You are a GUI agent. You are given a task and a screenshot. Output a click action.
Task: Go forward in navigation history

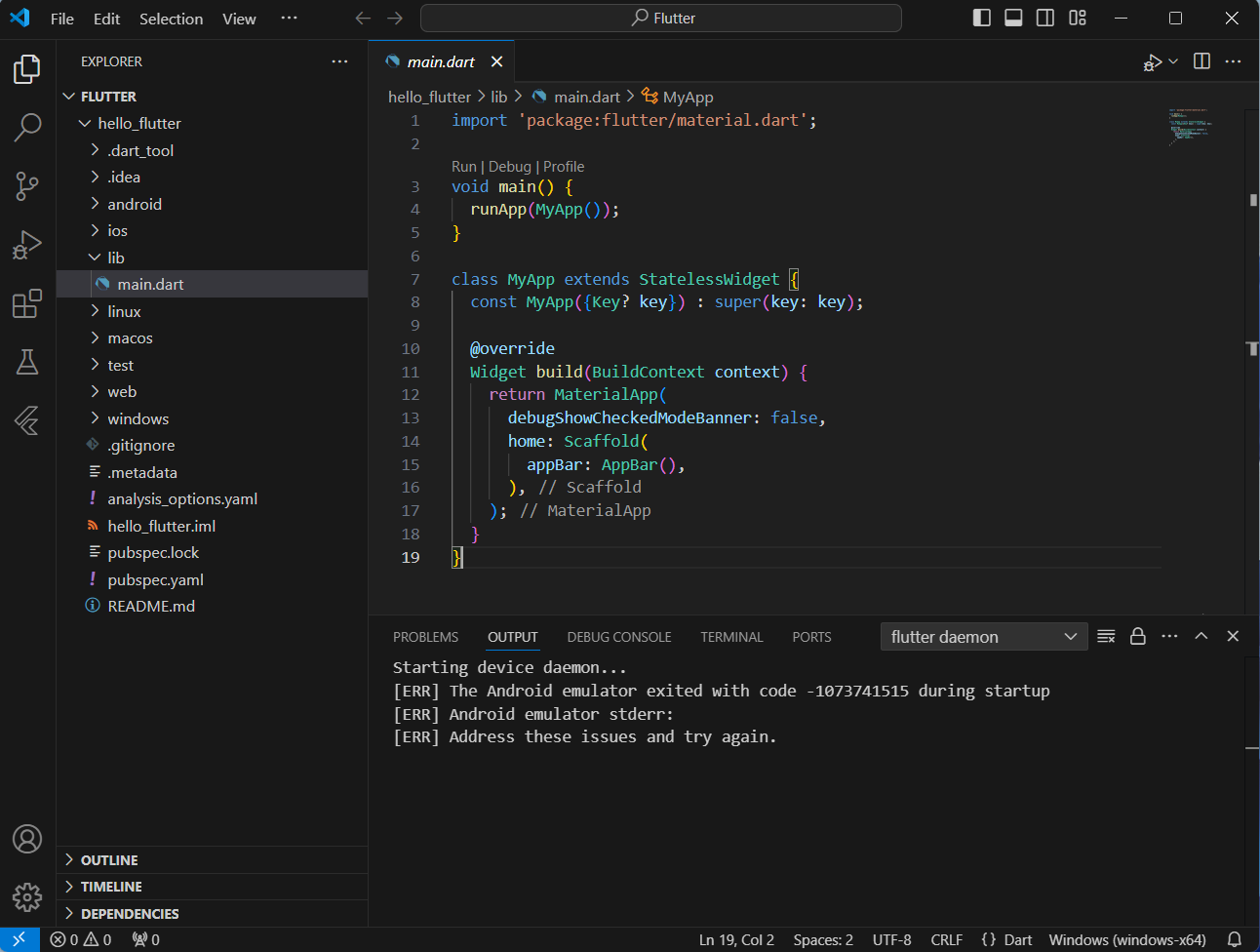click(x=394, y=19)
